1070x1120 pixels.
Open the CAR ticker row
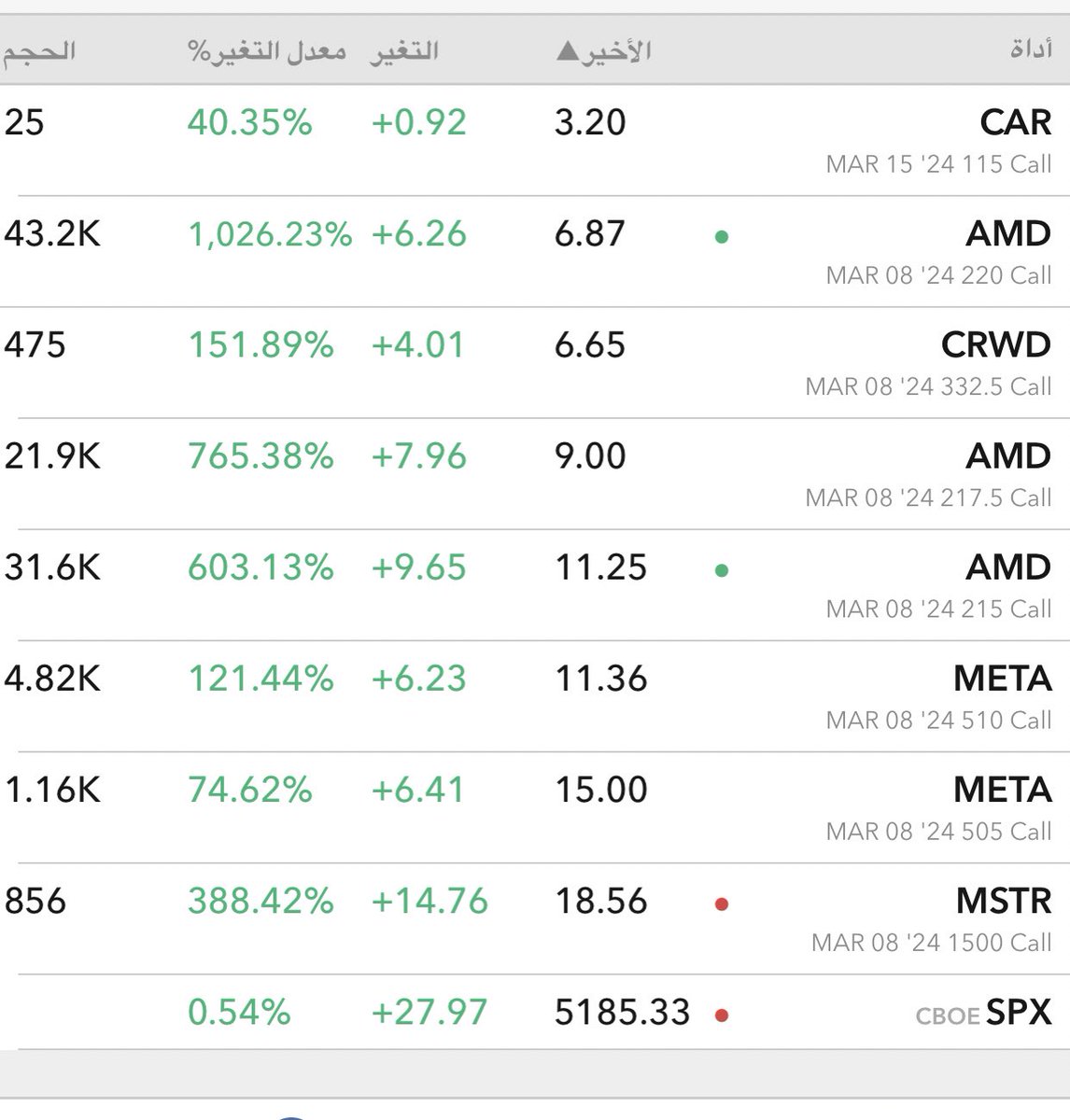click(535, 141)
